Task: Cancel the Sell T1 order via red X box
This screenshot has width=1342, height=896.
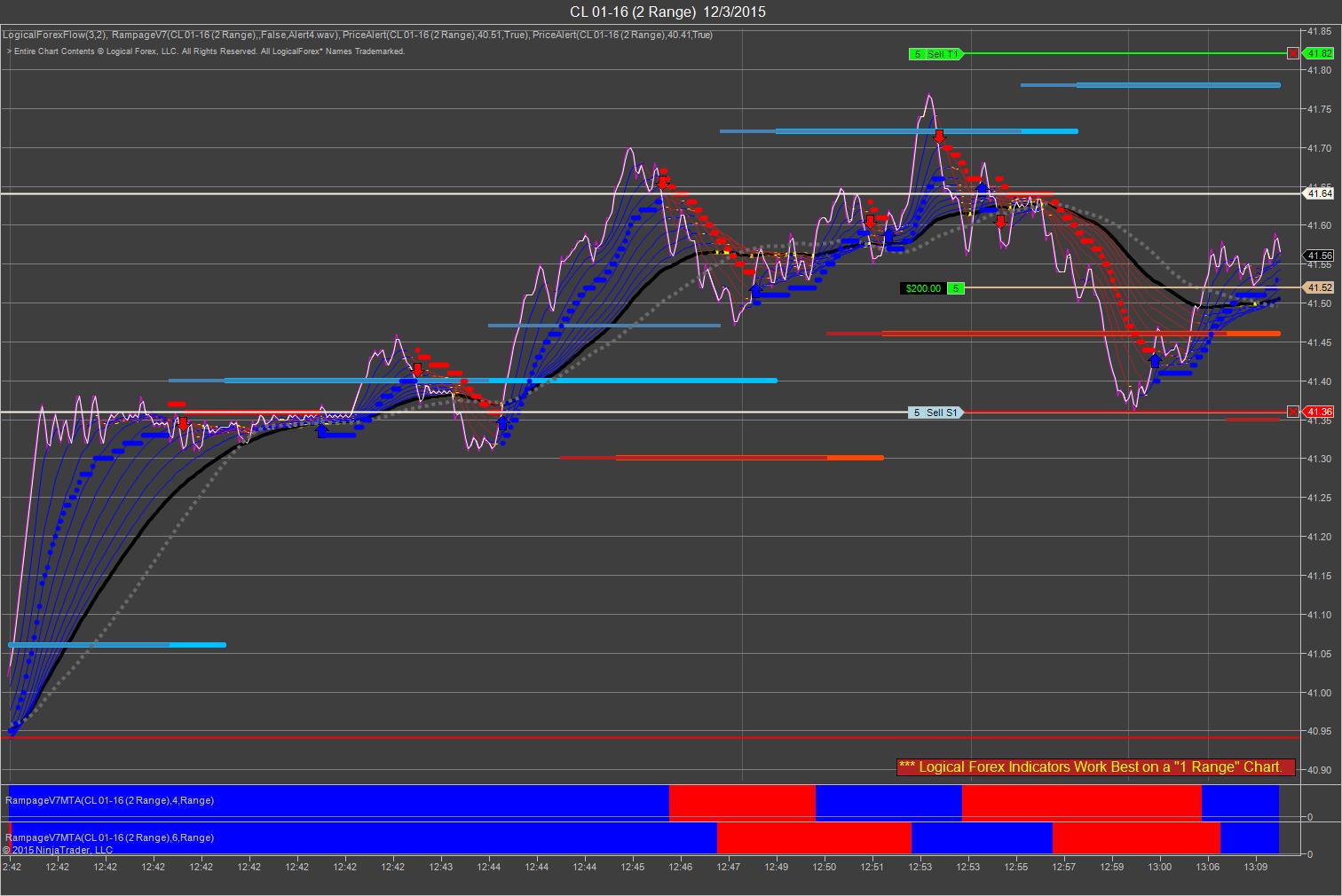Action: [1292, 53]
